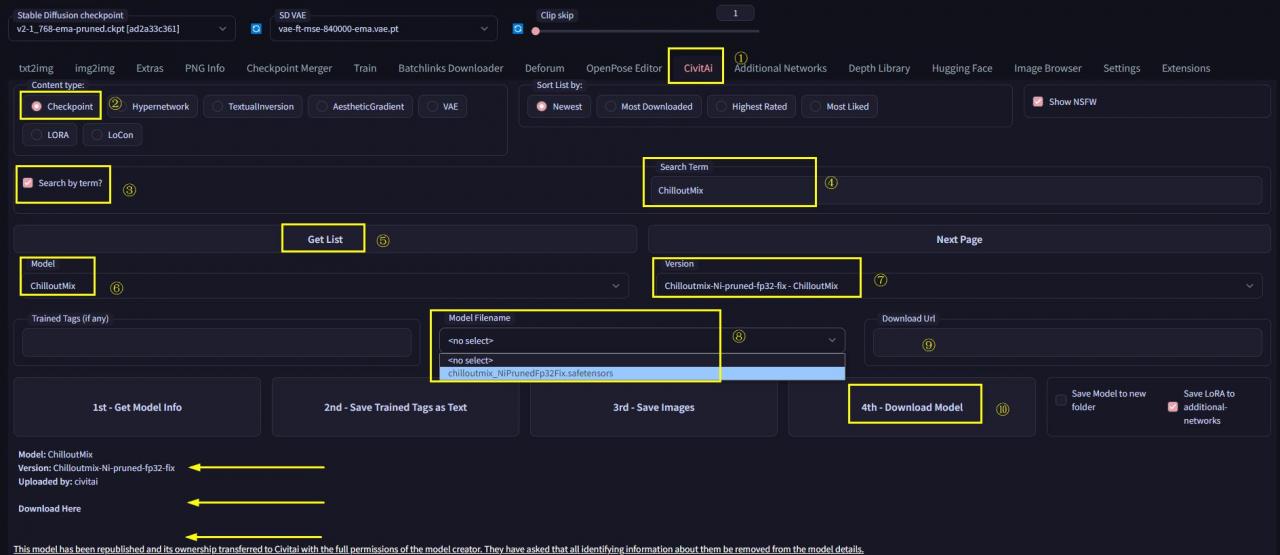The image size is (1280, 555).
Task: Refresh the SD VAE list
Action: (x=518, y=29)
